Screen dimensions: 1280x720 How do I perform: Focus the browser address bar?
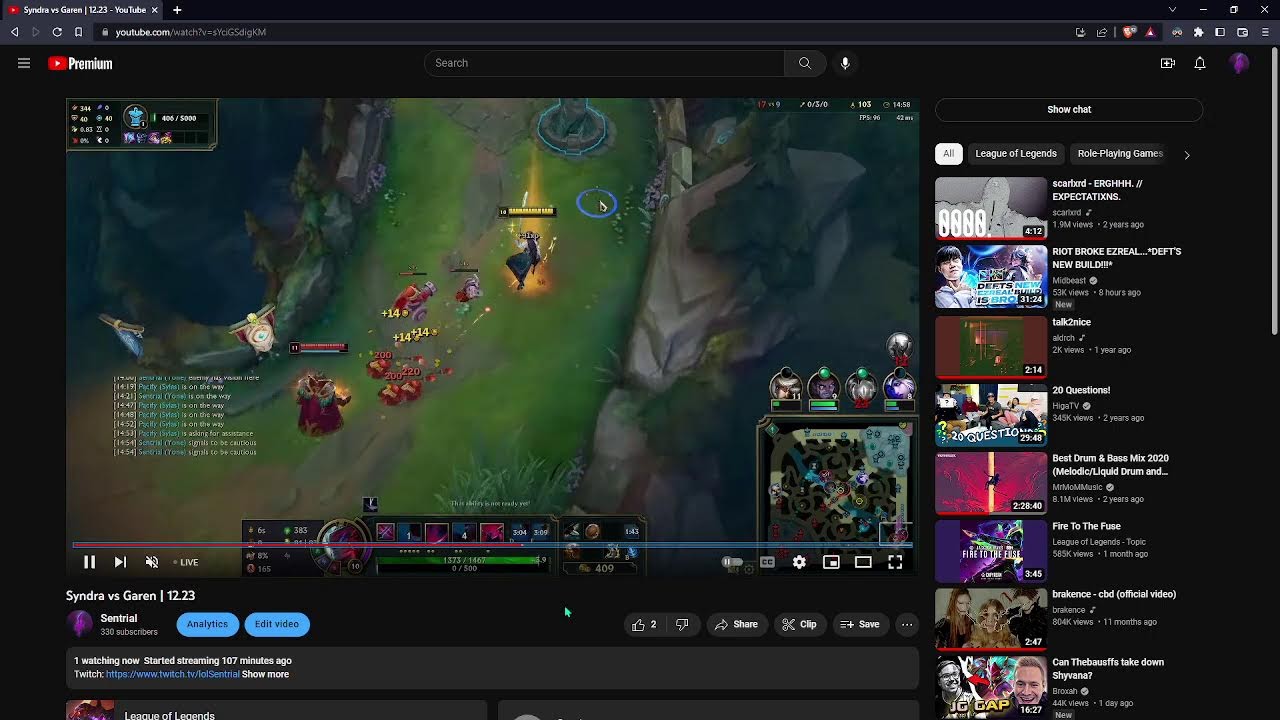pyautogui.click(x=580, y=32)
